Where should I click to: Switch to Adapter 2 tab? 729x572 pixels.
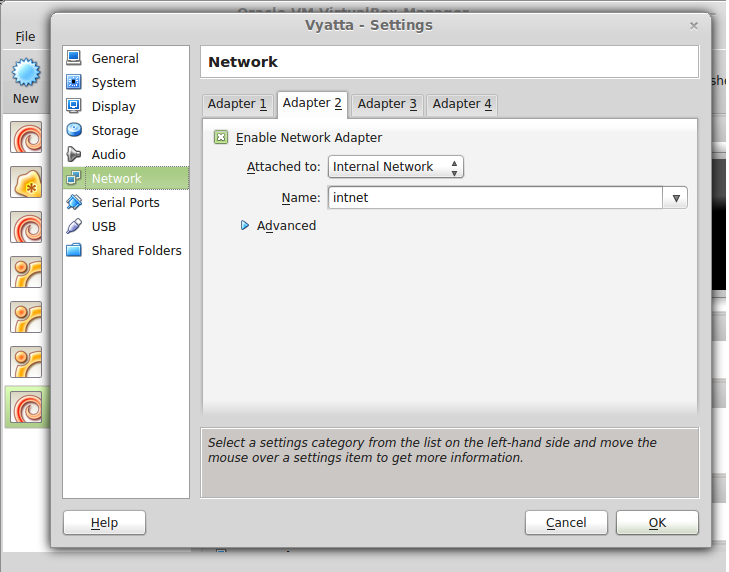tap(312, 103)
